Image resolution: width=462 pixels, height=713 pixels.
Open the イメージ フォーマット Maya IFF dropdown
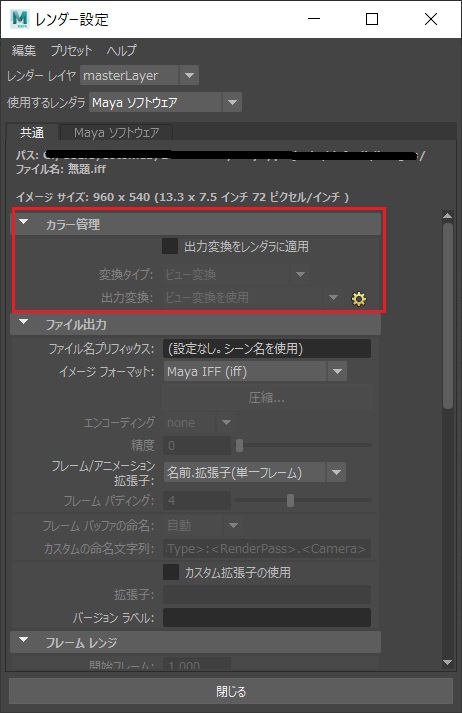pos(255,372)
